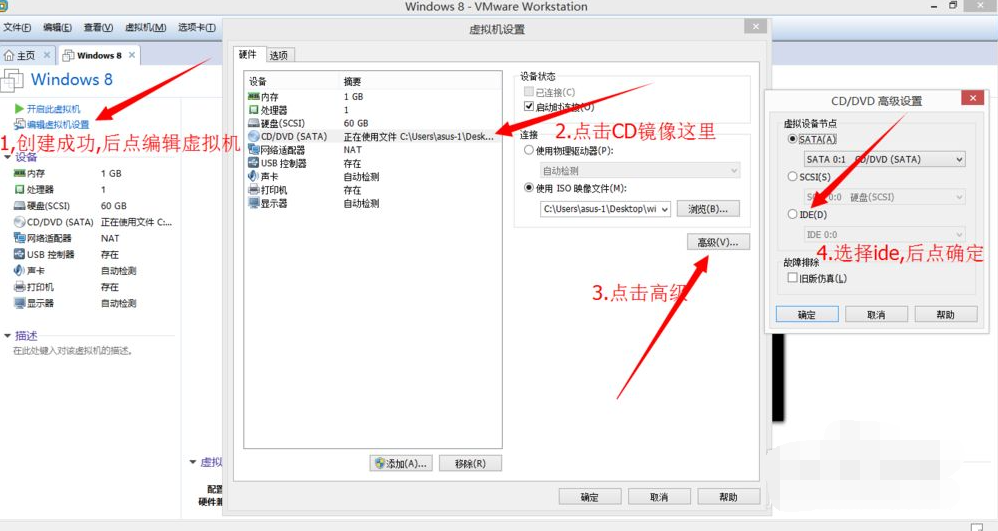Click the large Windows 8 VM icon
Screen dimensions: 998x531
point(12,80)
